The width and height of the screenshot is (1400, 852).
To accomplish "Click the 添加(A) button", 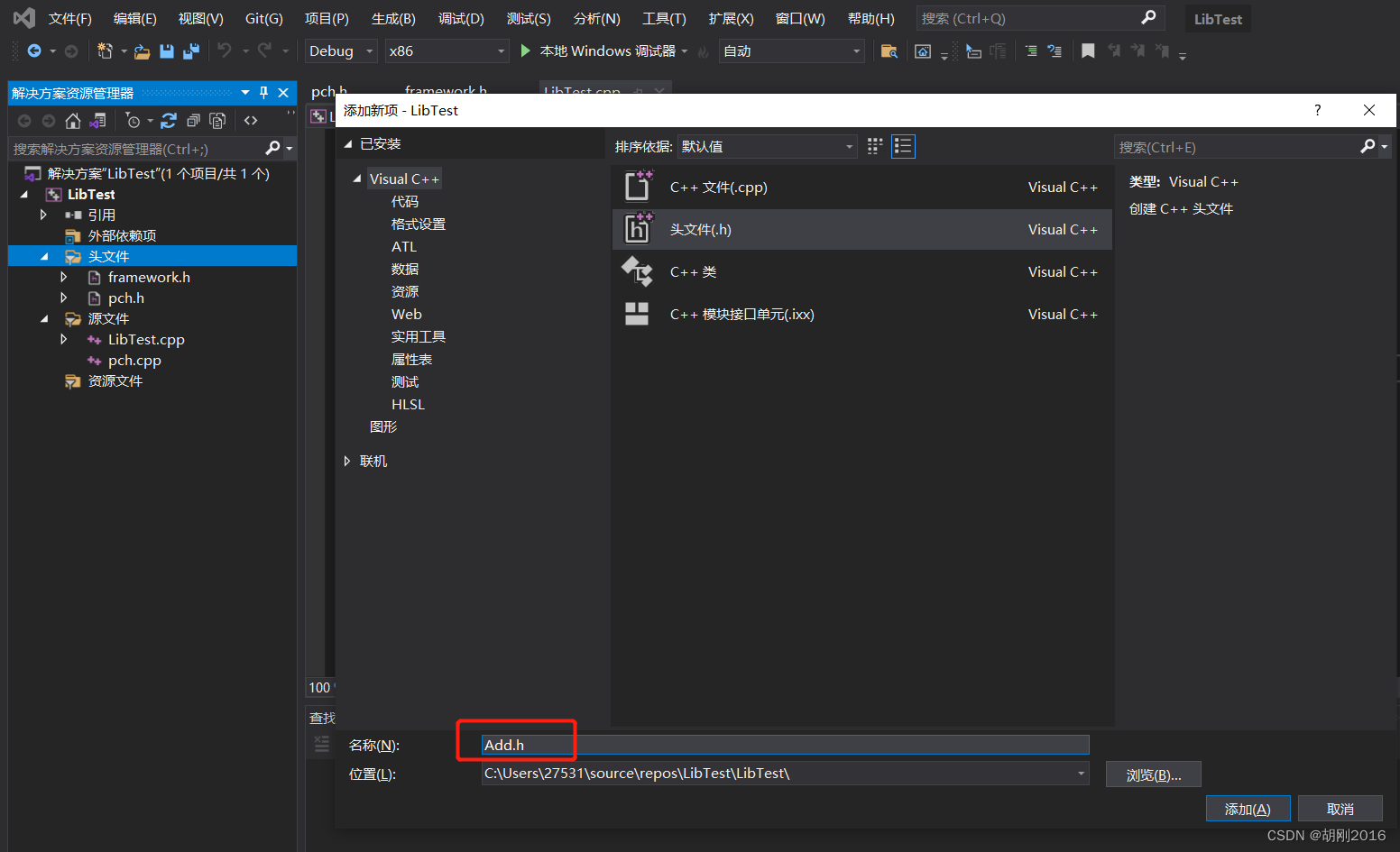I will click(1248, 809).
